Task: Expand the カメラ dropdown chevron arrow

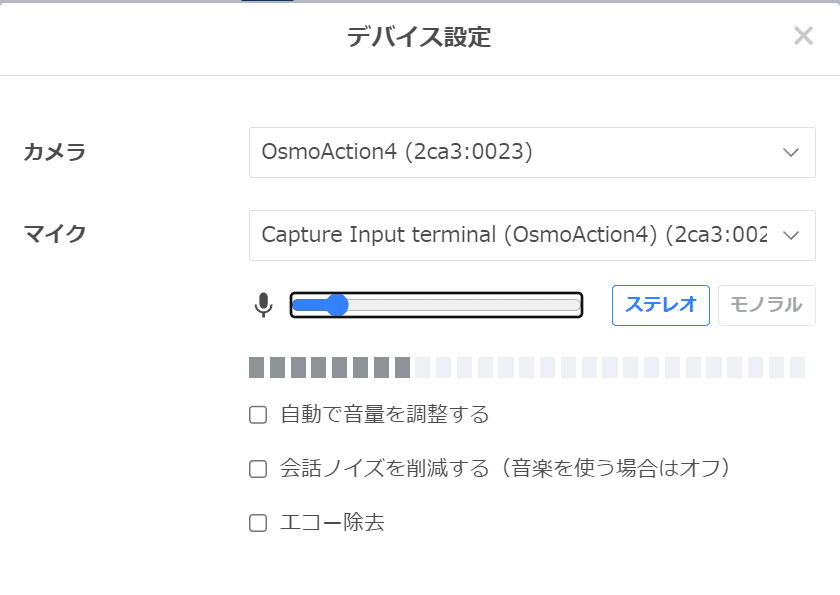Action: click(x=791, y=153)
